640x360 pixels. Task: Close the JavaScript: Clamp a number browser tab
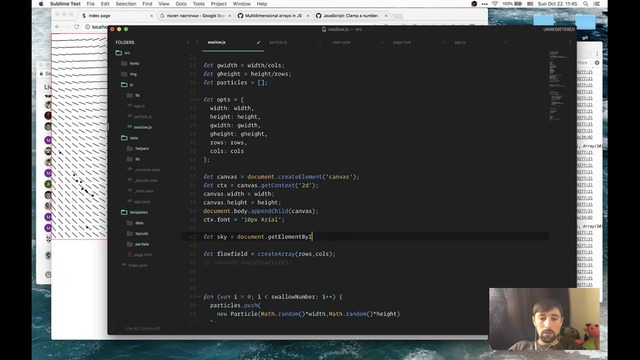pyautogui.click(x=386, y=16)
